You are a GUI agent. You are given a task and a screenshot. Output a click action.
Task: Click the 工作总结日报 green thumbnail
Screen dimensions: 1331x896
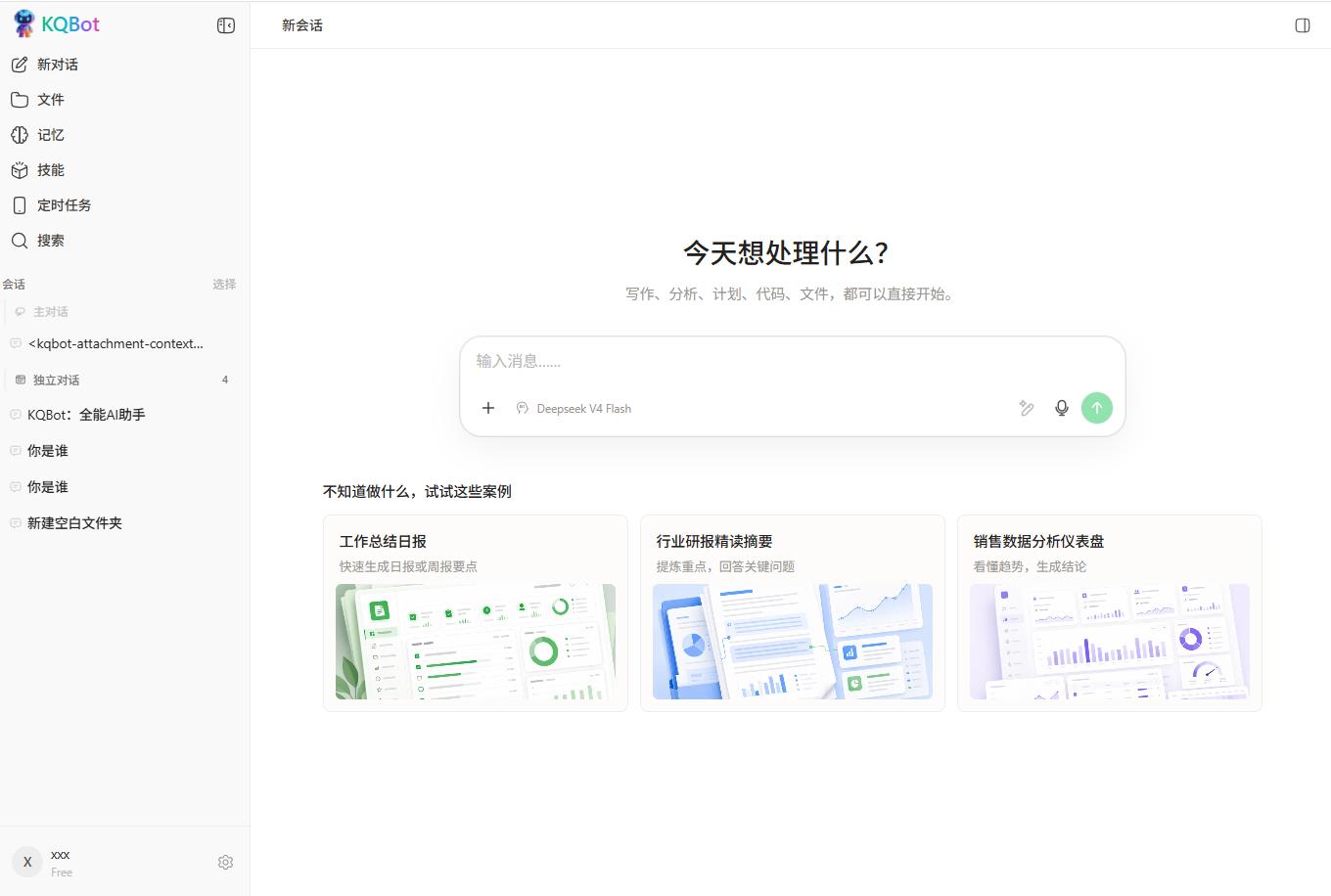tap(476, 642)
